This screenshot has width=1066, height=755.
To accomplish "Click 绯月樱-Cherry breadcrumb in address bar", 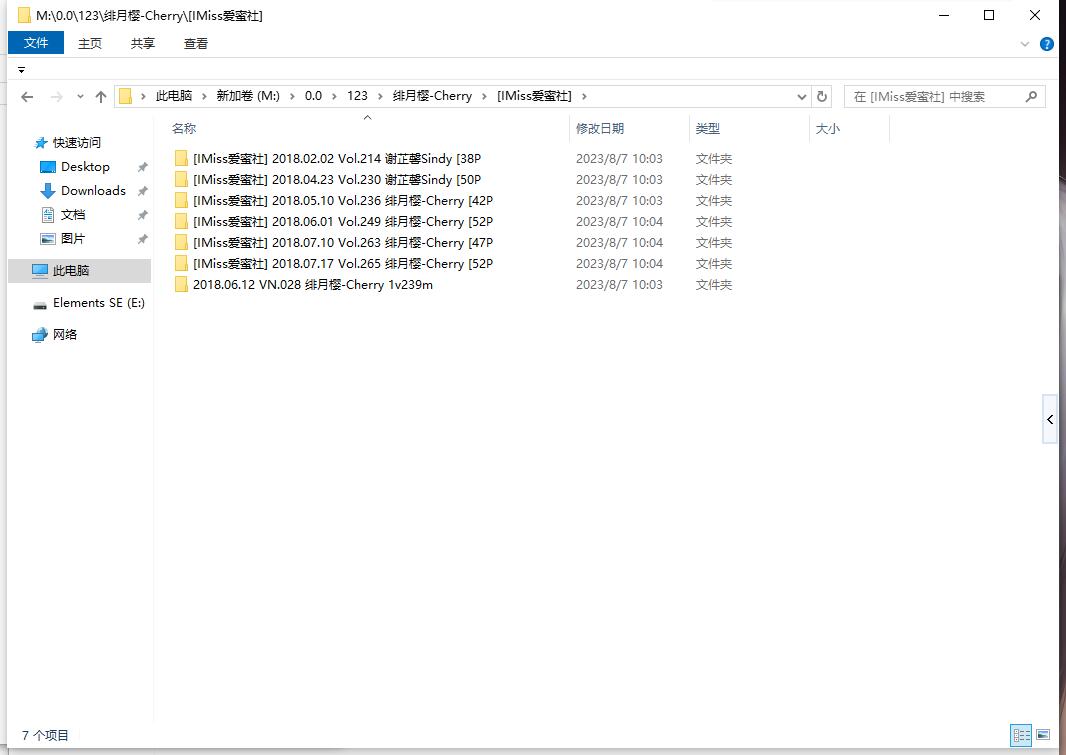I will coord(432,96).
